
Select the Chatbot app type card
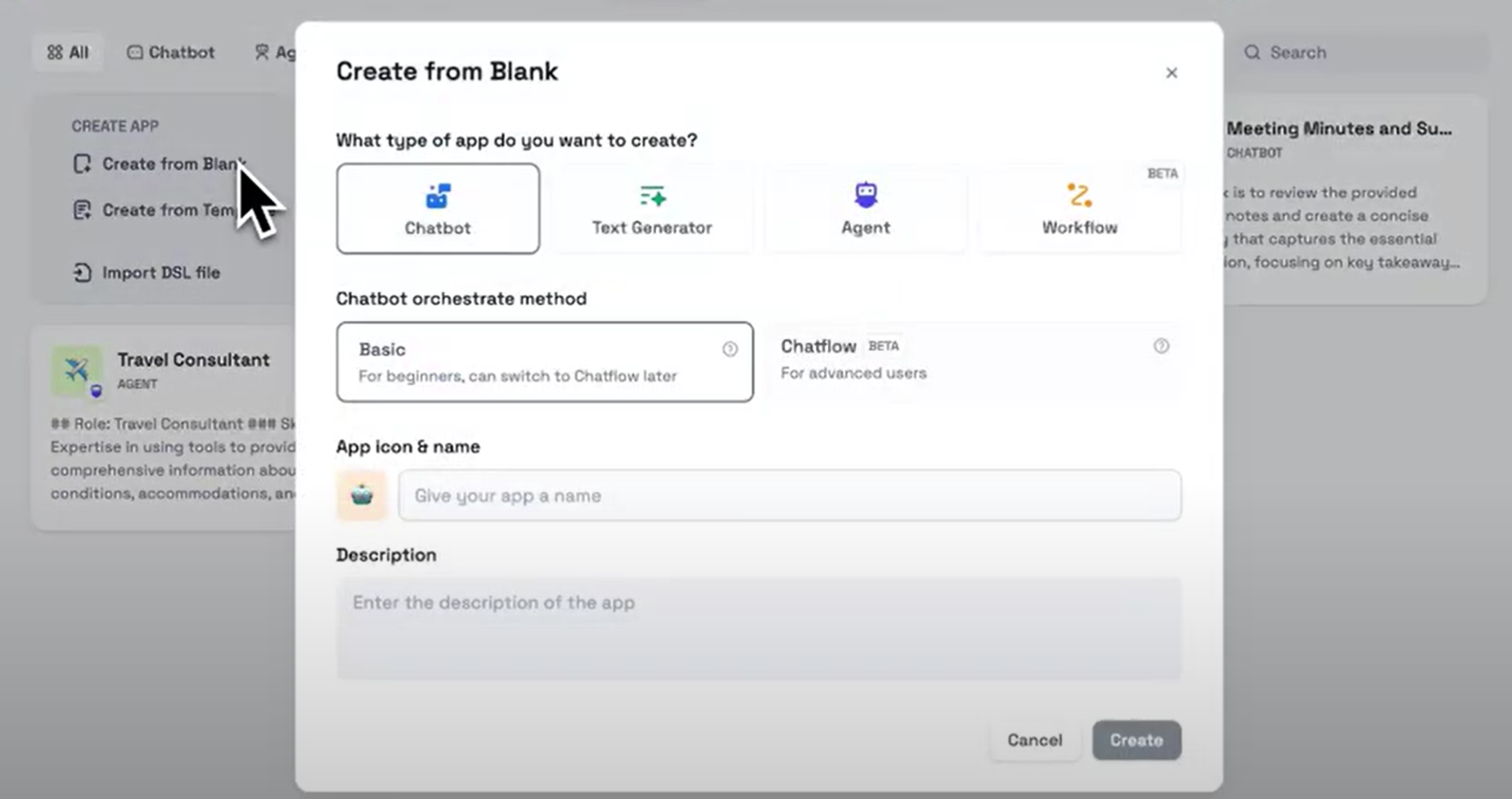tap(438, 209)
